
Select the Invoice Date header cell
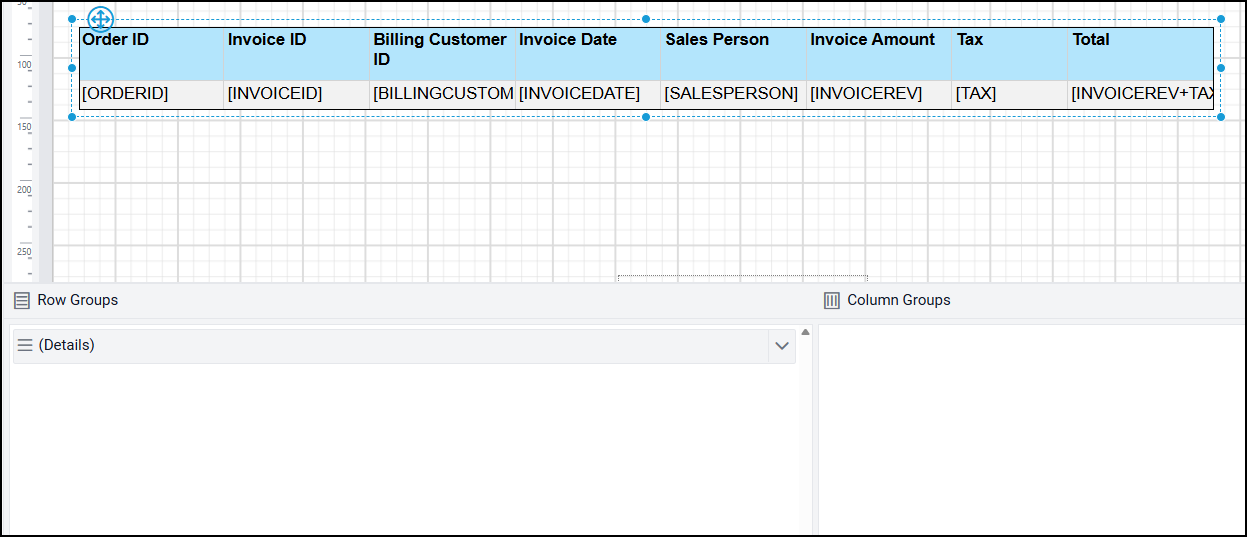coord(588,54)
